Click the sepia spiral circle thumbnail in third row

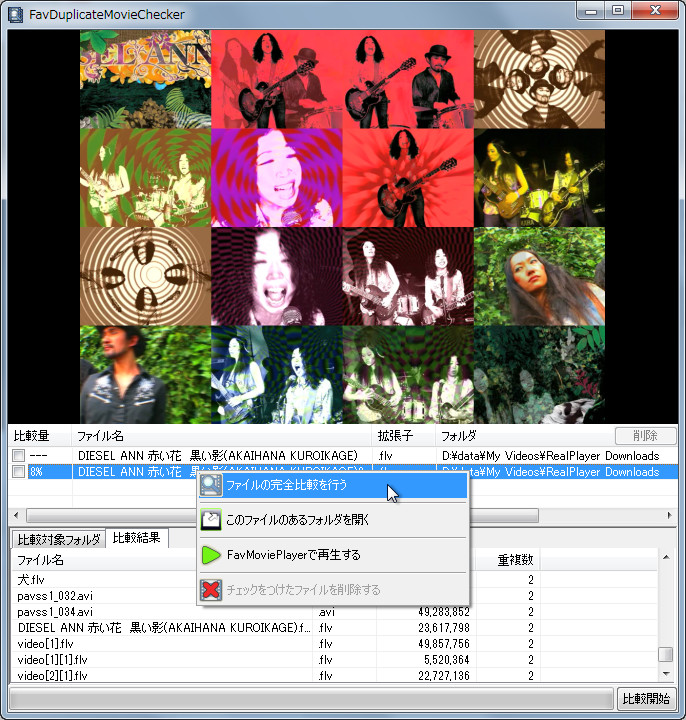tap(146, 276)
